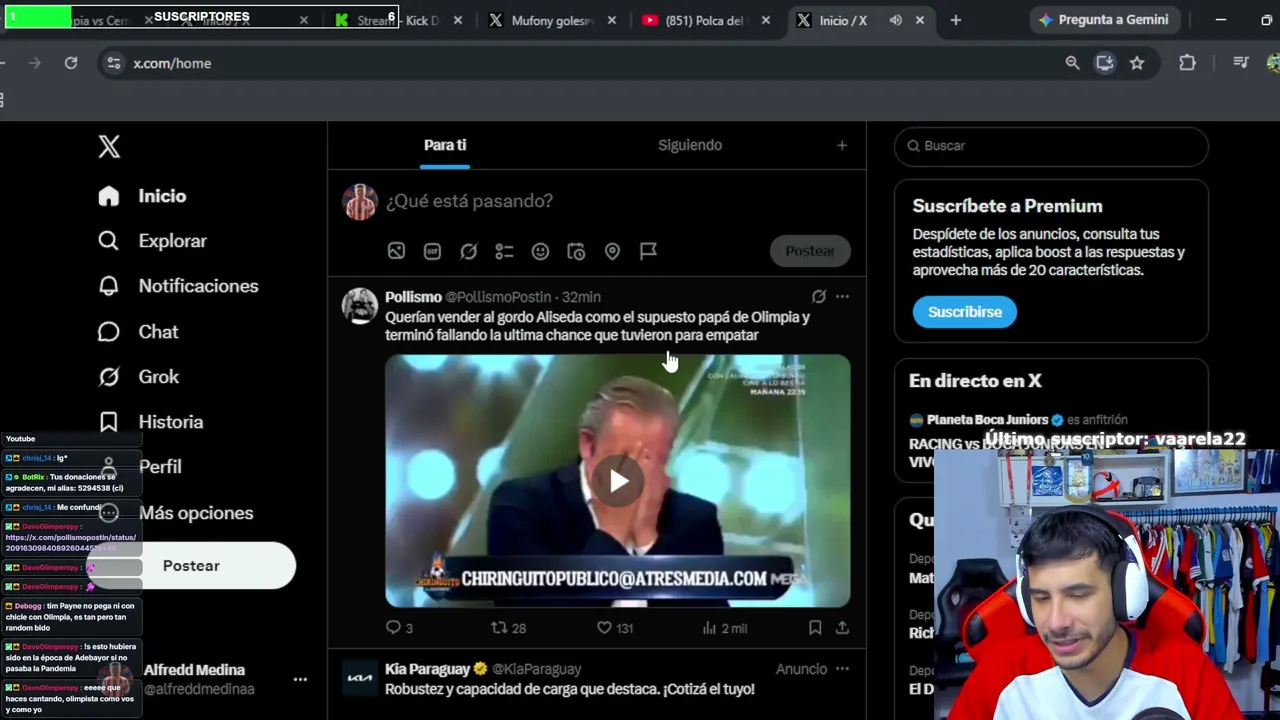Click the large Postear button in the sidebar
1280x720 pixels.
[x=191, y=566]
